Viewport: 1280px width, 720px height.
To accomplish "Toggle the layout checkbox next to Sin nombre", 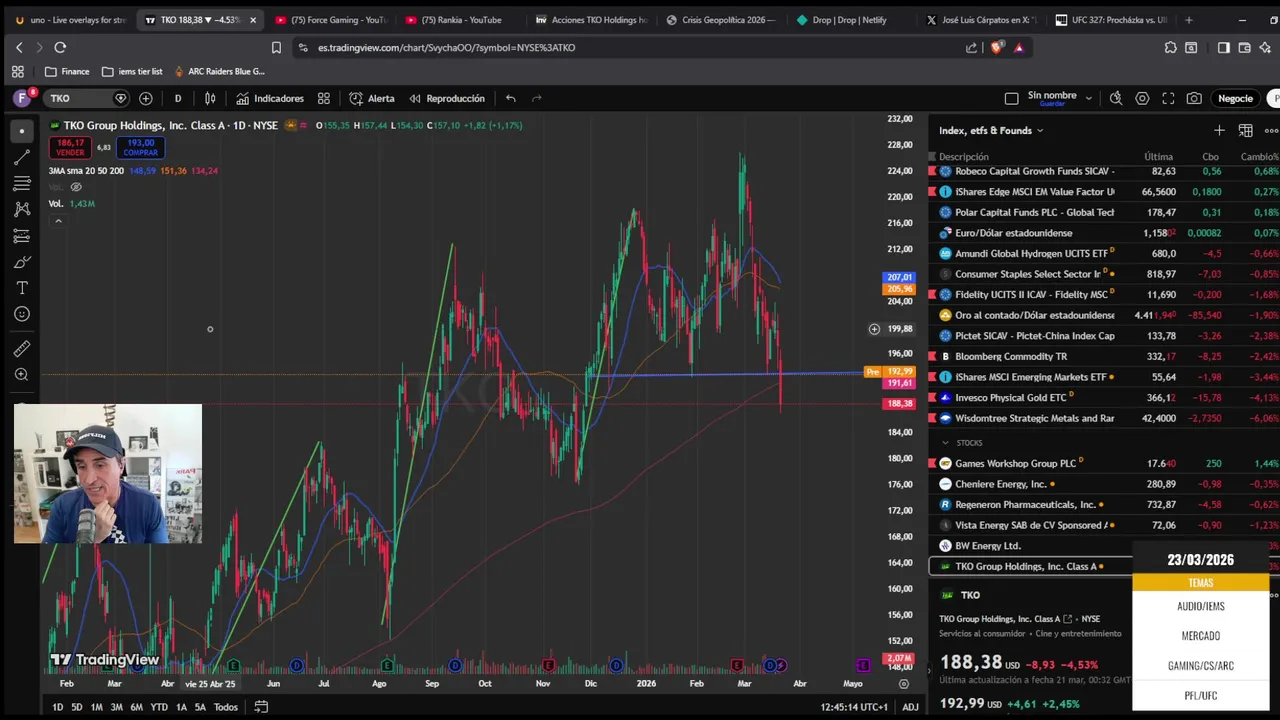I will pos(1011,98).
